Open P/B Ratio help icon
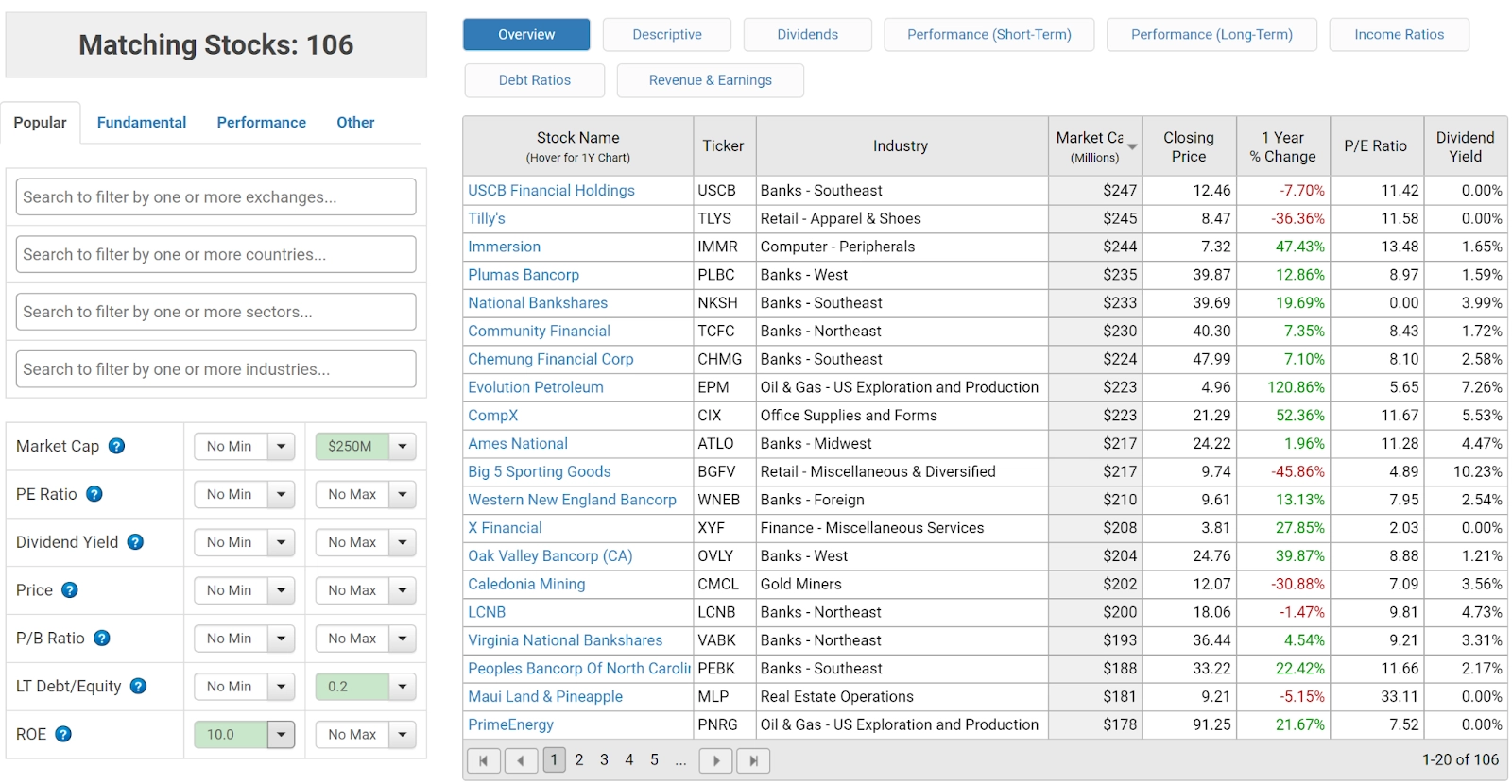Image resolution: width=1512 pixels, height=784 pixels. [x=102, y=639]
